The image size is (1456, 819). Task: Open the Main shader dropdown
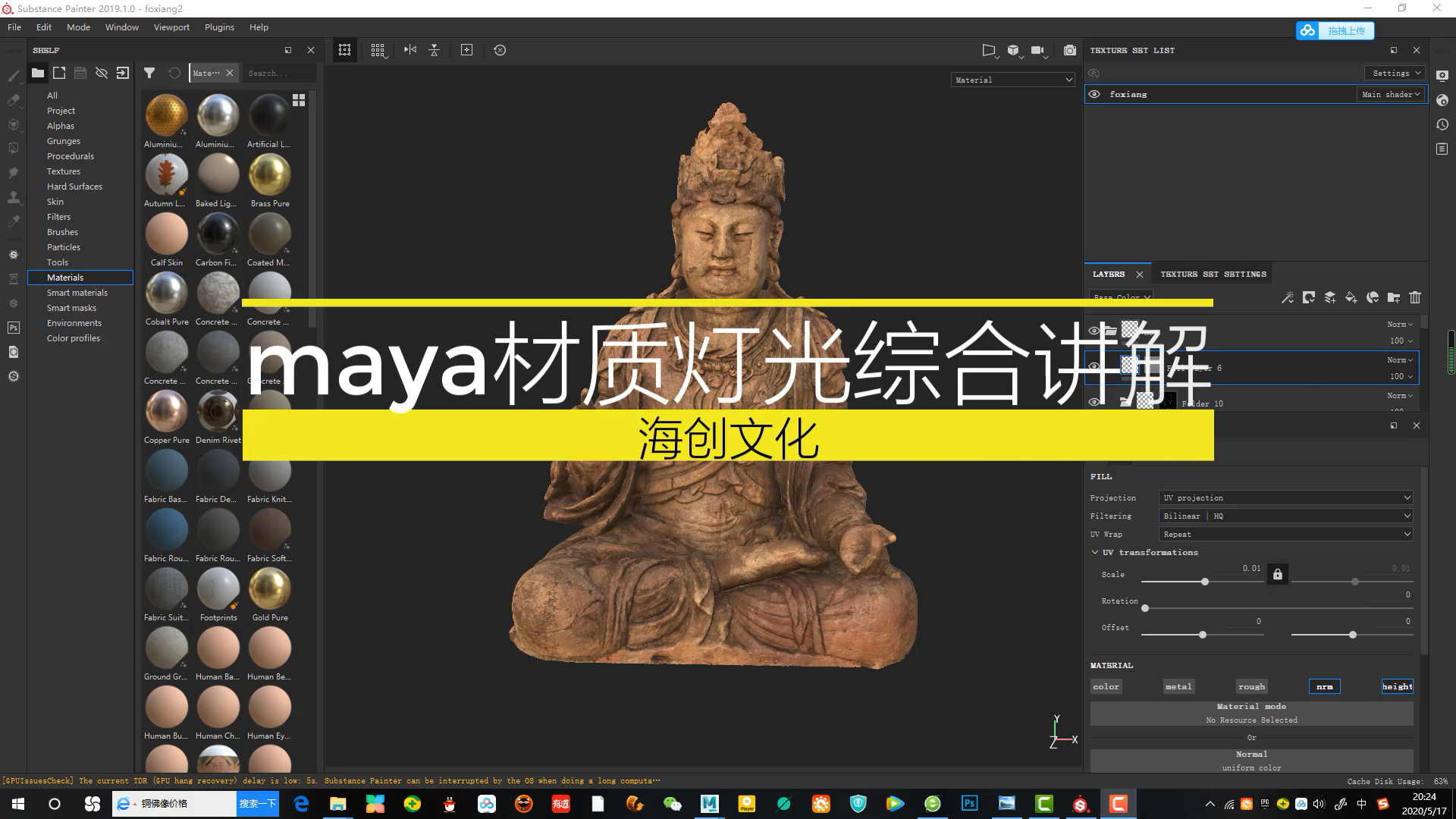[1390, 94]
